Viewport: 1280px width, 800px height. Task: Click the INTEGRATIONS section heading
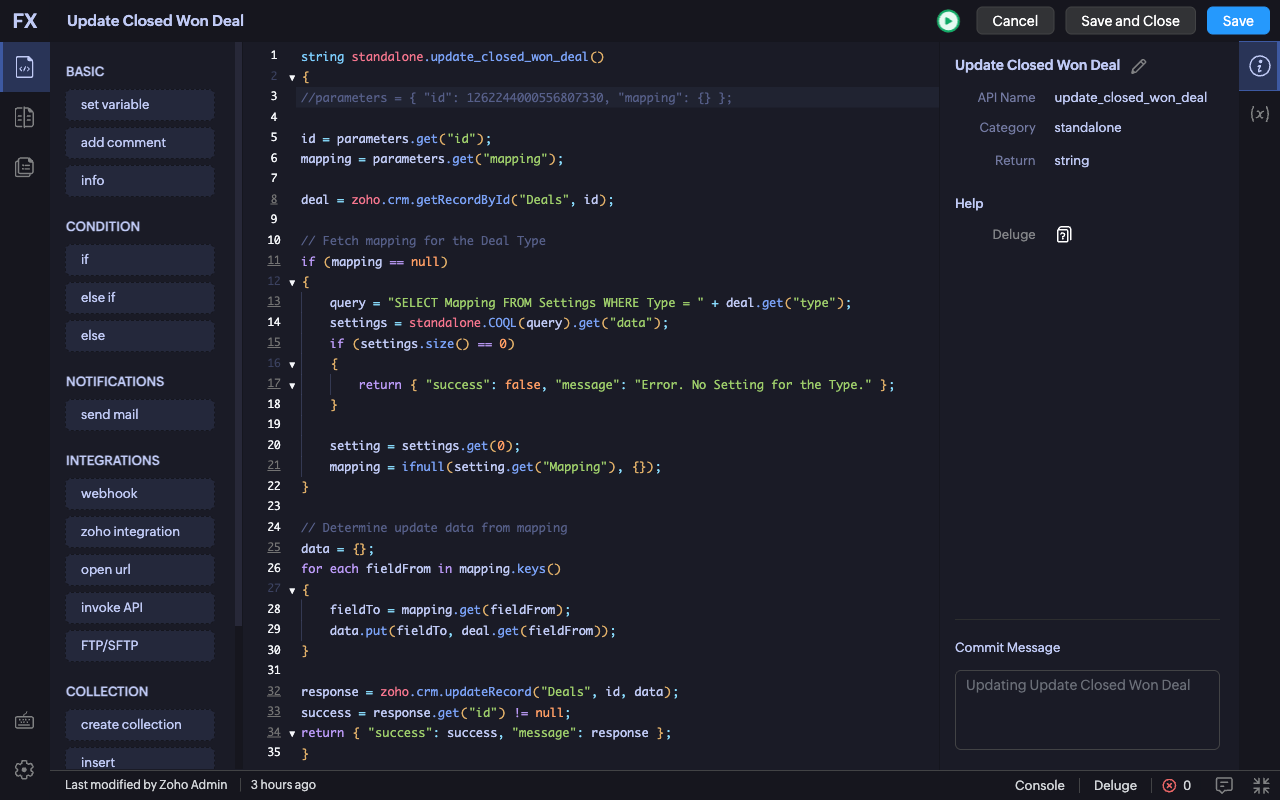113,461
